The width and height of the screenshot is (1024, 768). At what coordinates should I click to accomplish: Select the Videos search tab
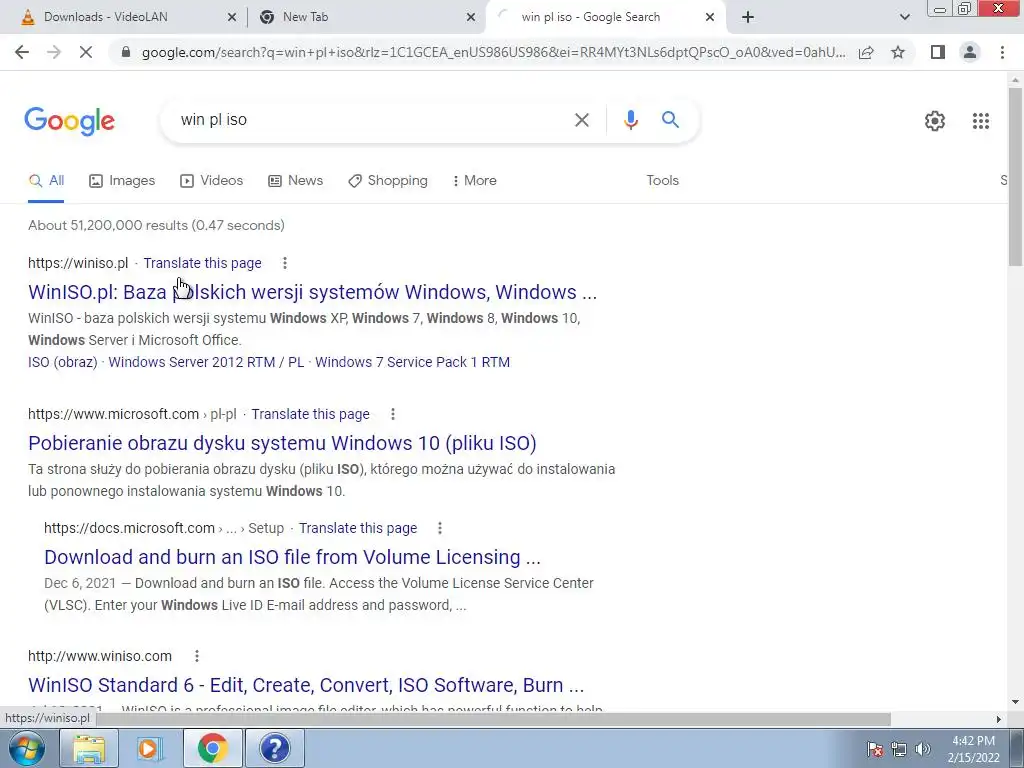[x=212, y=181]
